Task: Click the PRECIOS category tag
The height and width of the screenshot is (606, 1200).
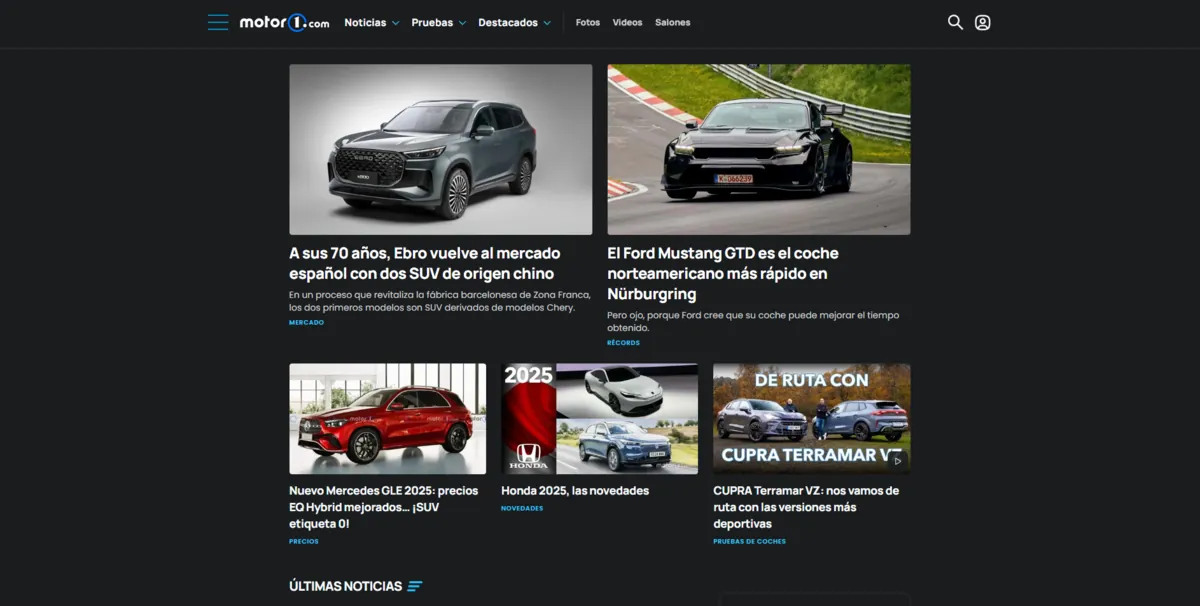Action: 304,541
